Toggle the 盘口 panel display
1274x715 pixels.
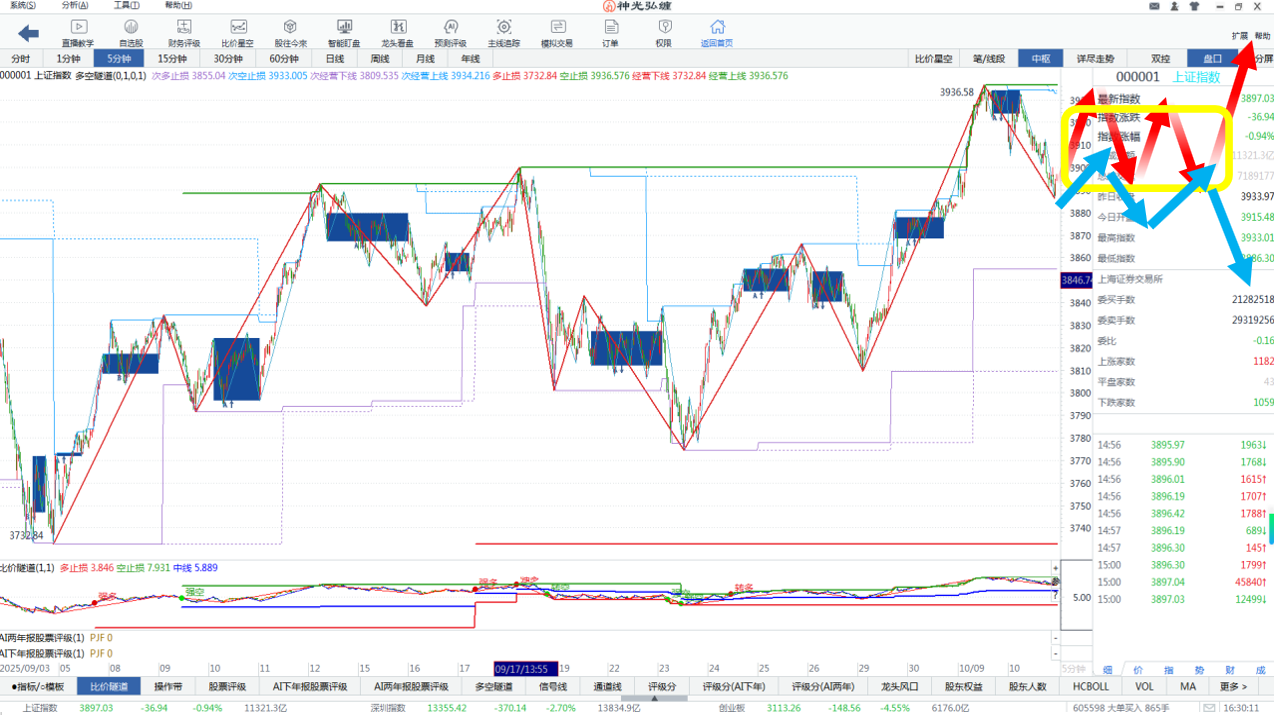1212,59
